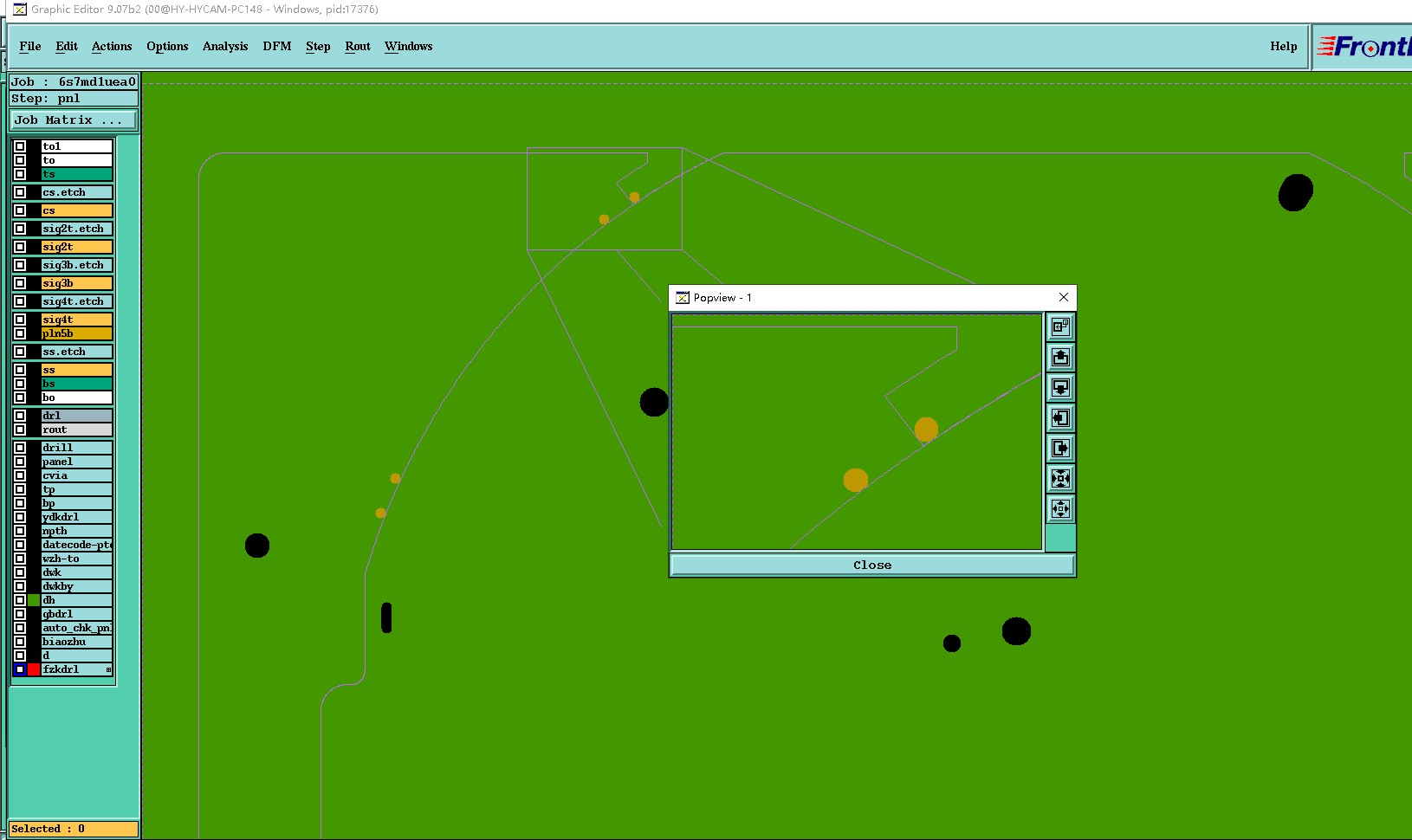Select the cvia layer name
The width and height of the screenshot is (1412, 840).
[x=77, y=475]
